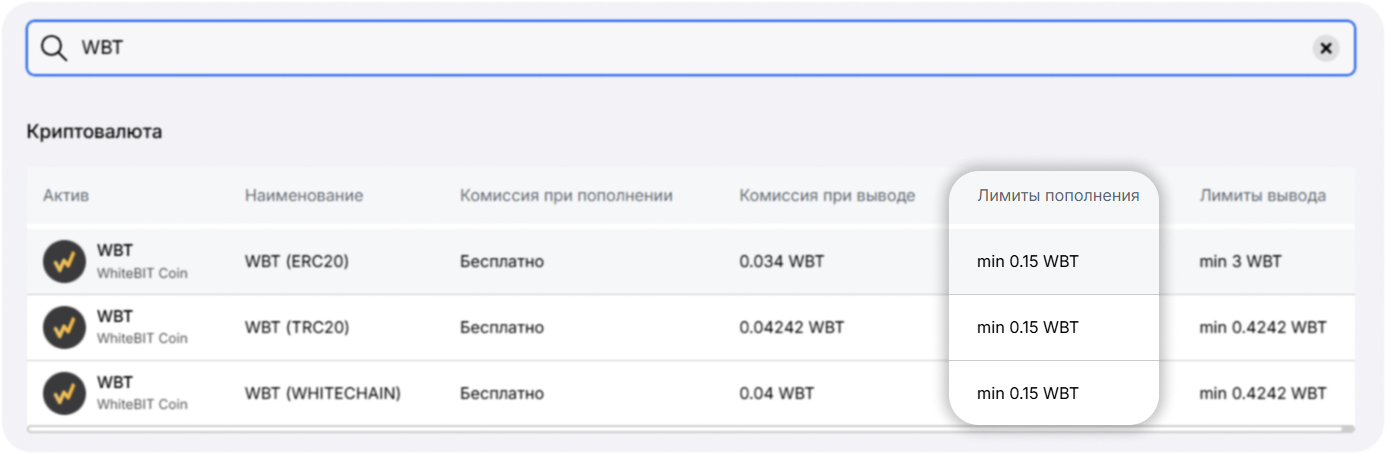Click Комиссия при пополнении column header
1386x454 pixels.
(566, 195)
